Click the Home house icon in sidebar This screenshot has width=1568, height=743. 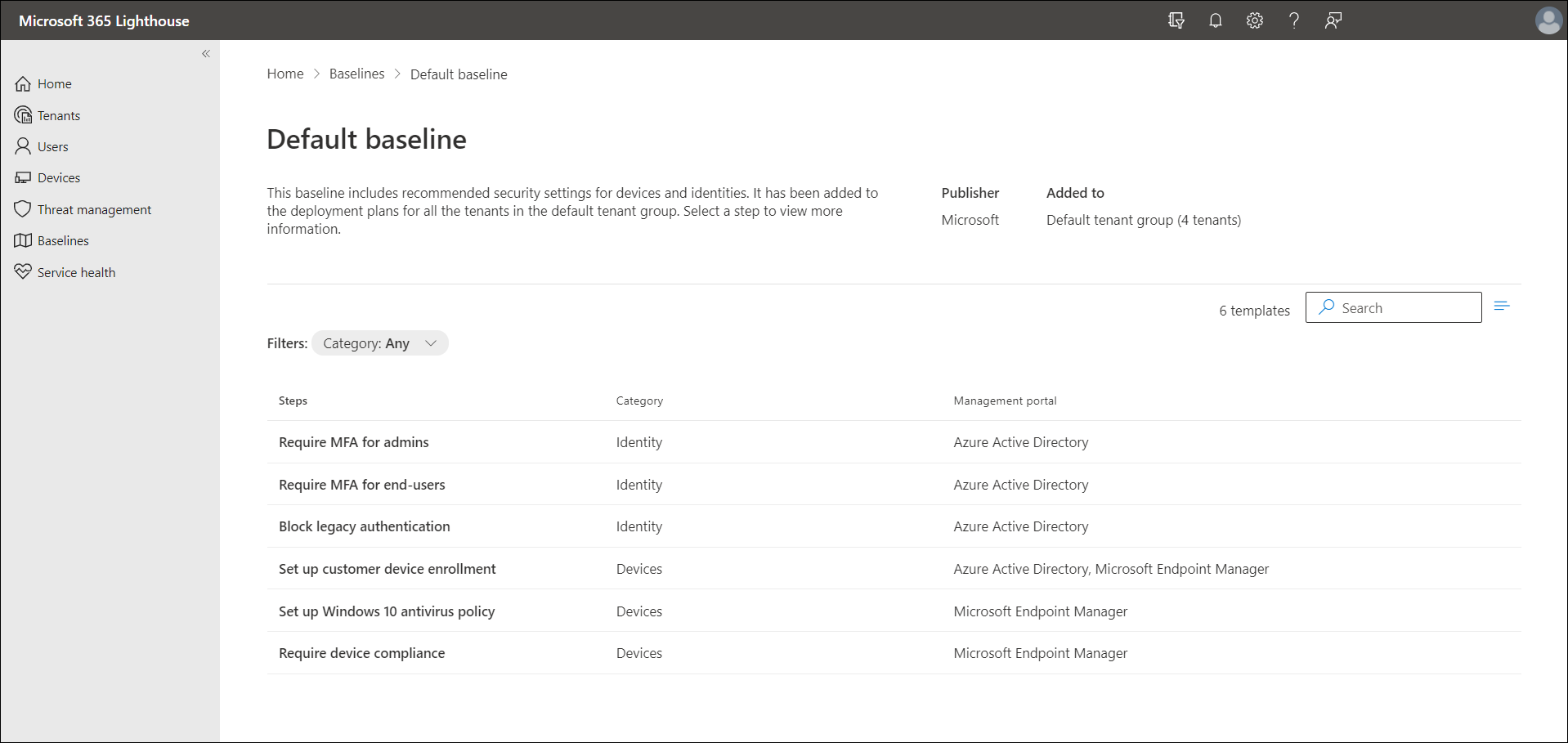23,84
